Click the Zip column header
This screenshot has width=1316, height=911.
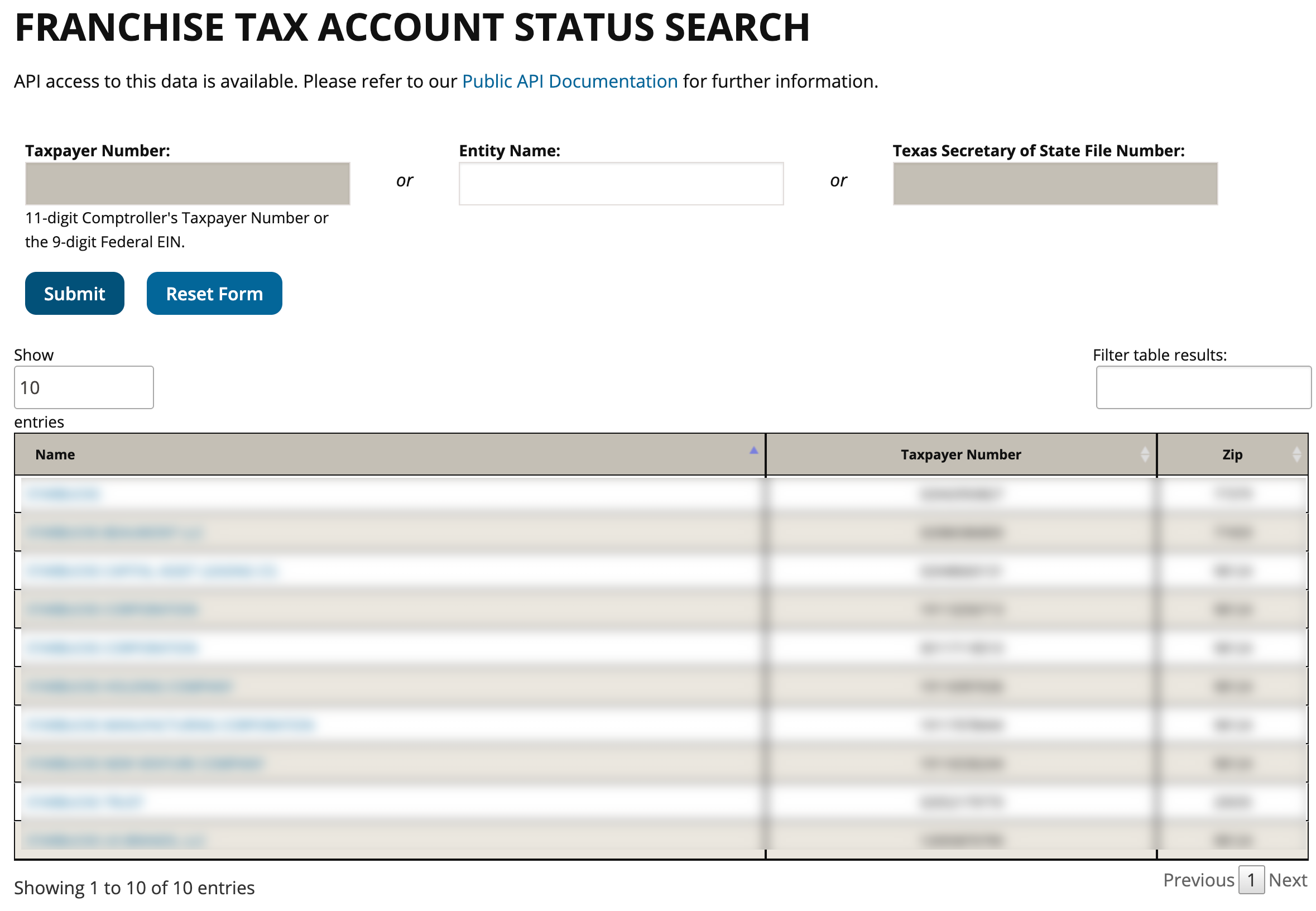pyautogui.click(x=1233, y=454)
